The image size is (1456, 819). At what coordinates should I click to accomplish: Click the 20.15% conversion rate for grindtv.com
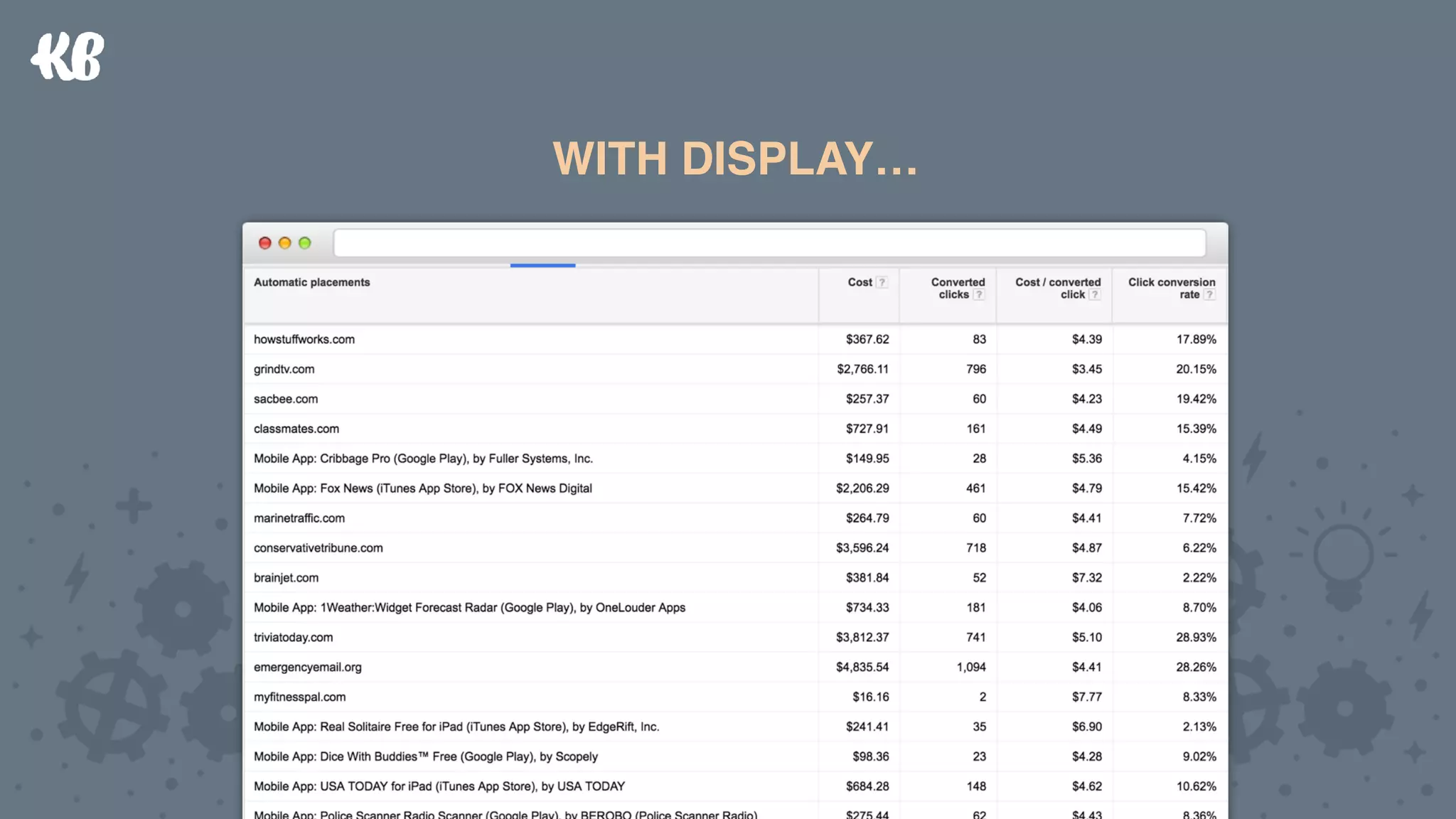click(x=1196, y=369)
